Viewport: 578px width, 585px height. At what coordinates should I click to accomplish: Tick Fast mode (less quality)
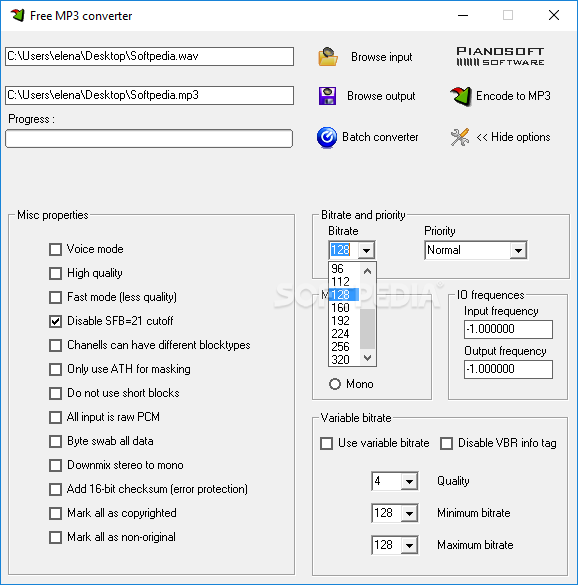pos(55,297)
